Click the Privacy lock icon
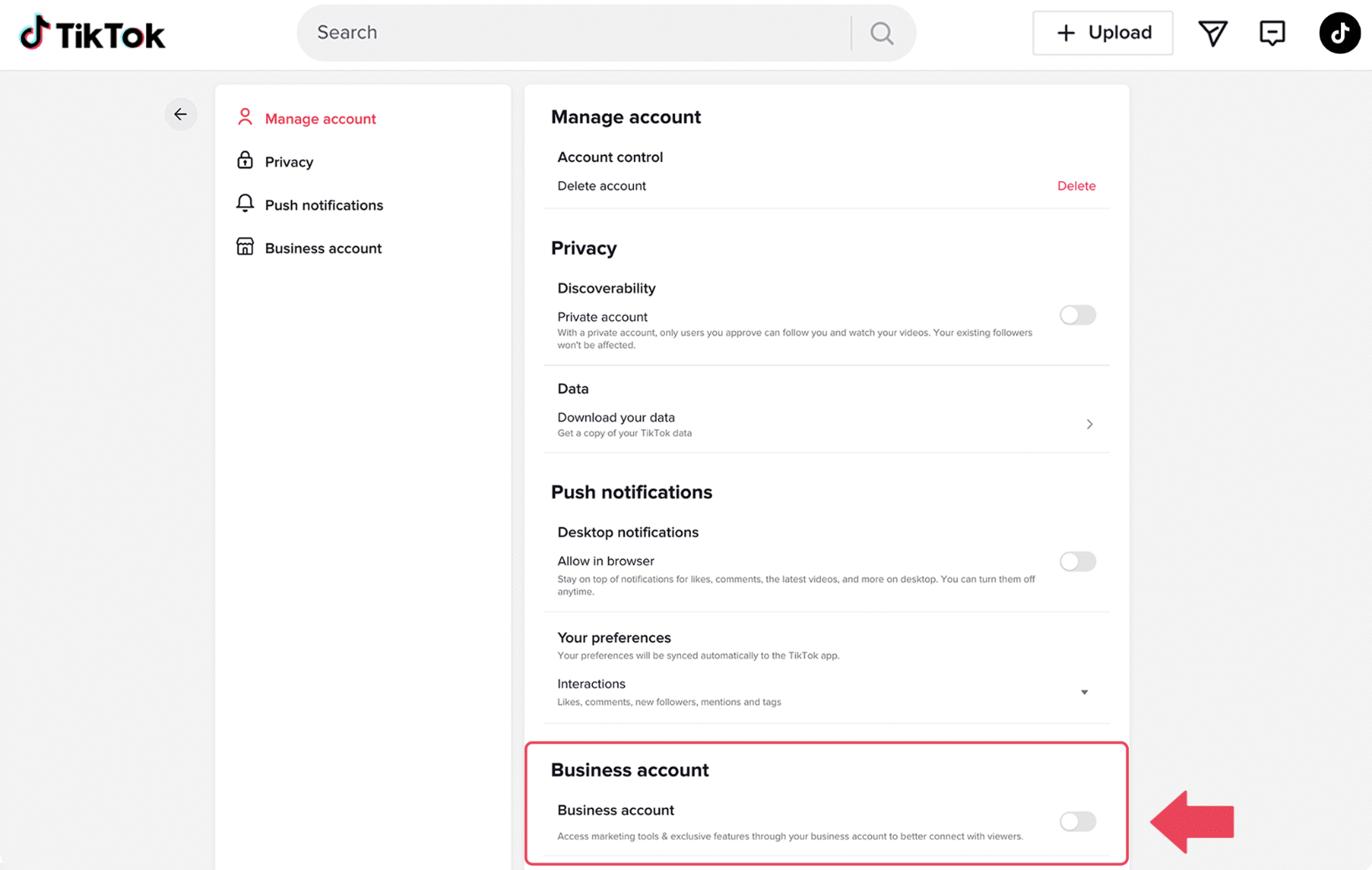This screenshot has width=1372, height=870. click(245, 159)
